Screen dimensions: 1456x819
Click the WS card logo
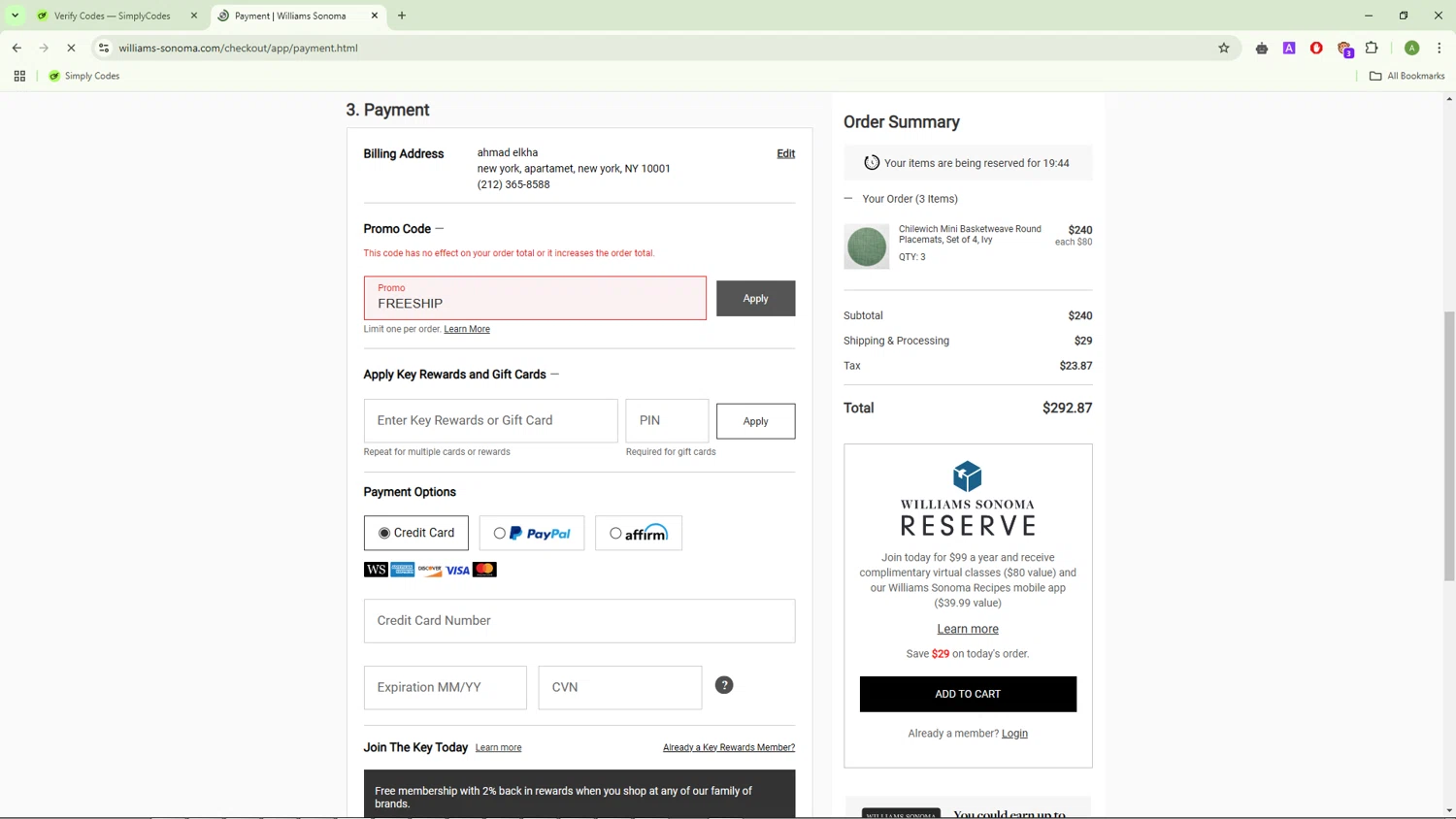point(376,570)
